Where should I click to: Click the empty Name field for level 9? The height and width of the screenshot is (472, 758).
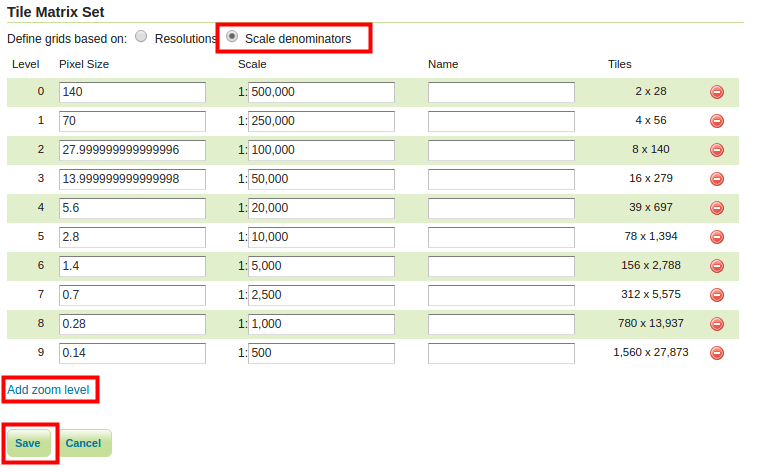coord(501,353)
